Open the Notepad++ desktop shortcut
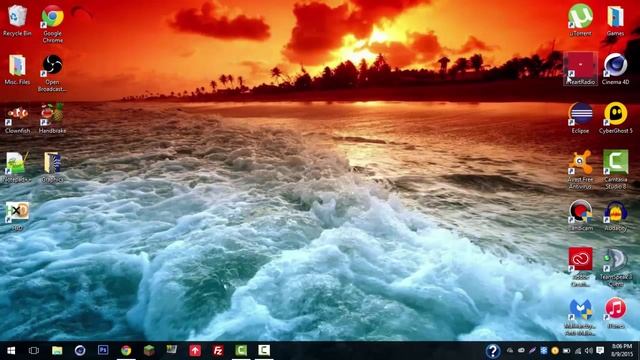 [x=16, y=167]
